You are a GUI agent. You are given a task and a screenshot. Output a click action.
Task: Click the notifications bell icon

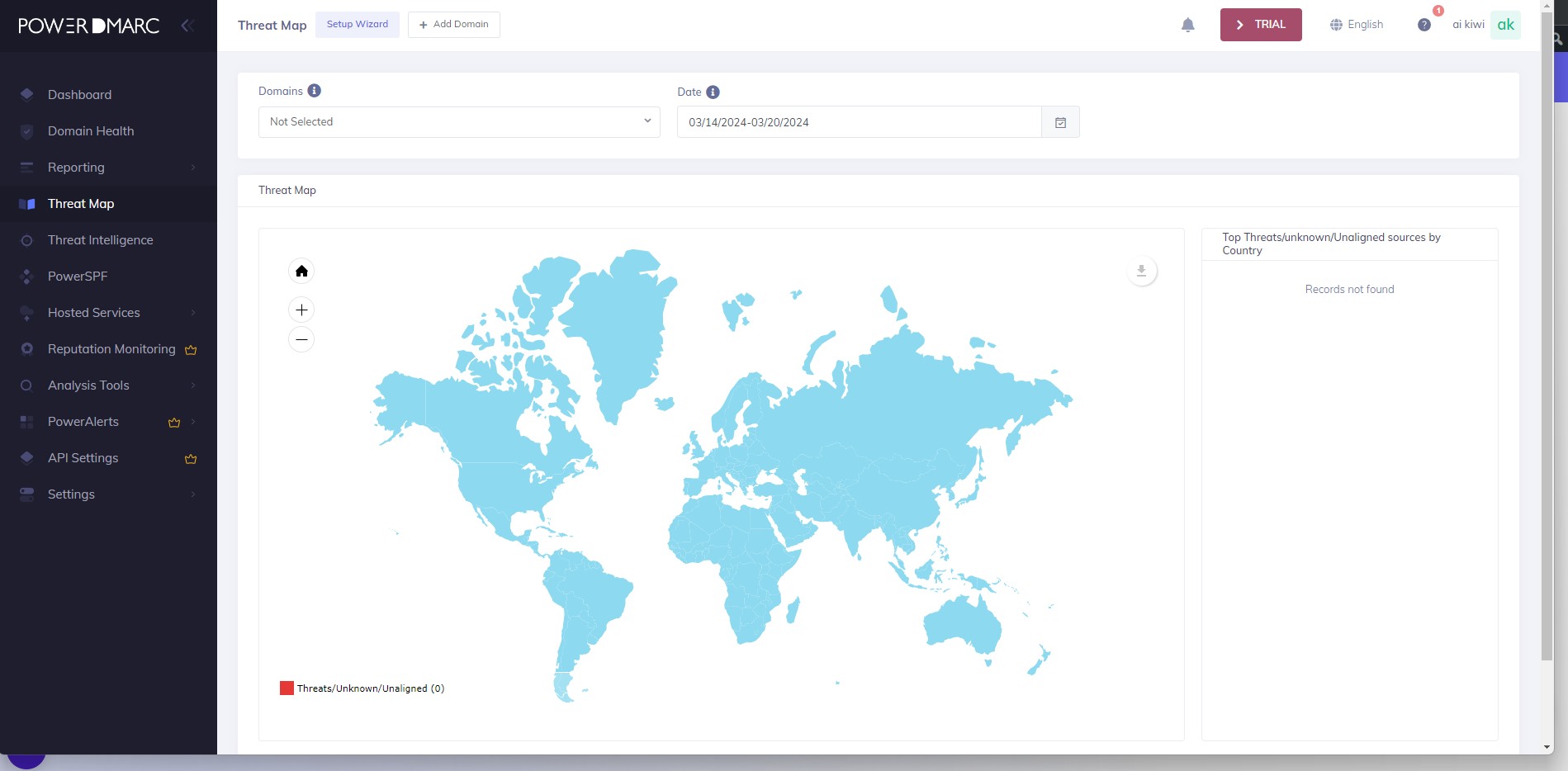click(1187, 25)
